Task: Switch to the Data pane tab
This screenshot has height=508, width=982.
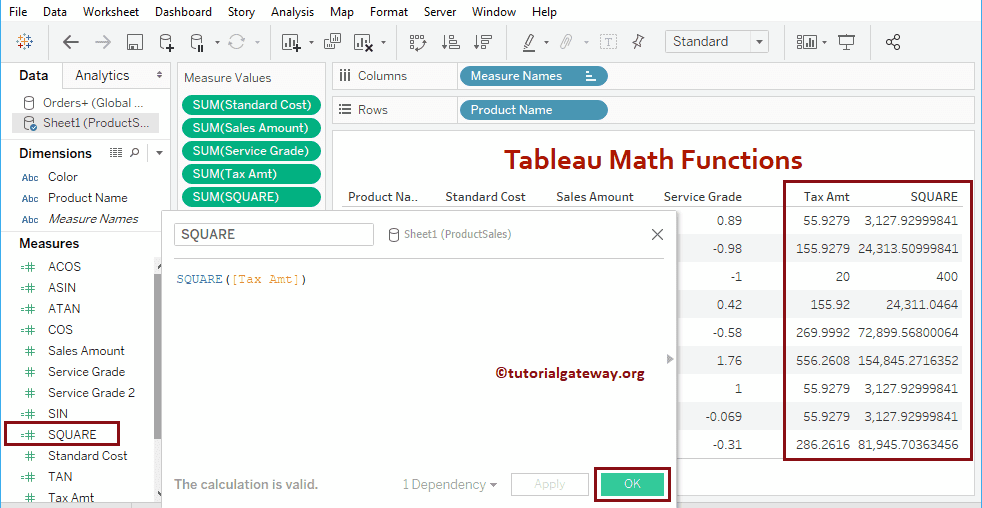Action: point(34,76)
